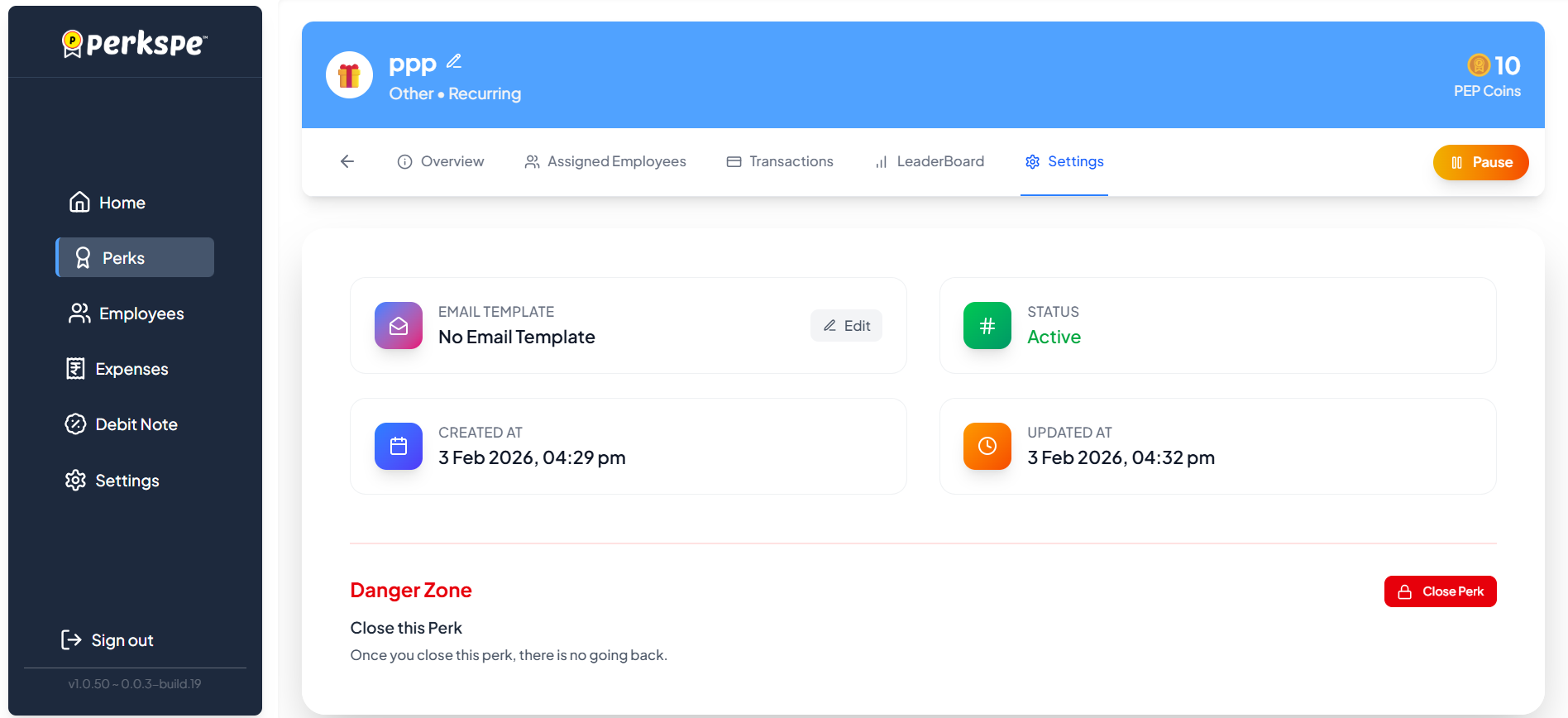Switch to Assigned Employees tab
The height and width of the screenshot is (718, 1568).
click(x=605, y=162)
